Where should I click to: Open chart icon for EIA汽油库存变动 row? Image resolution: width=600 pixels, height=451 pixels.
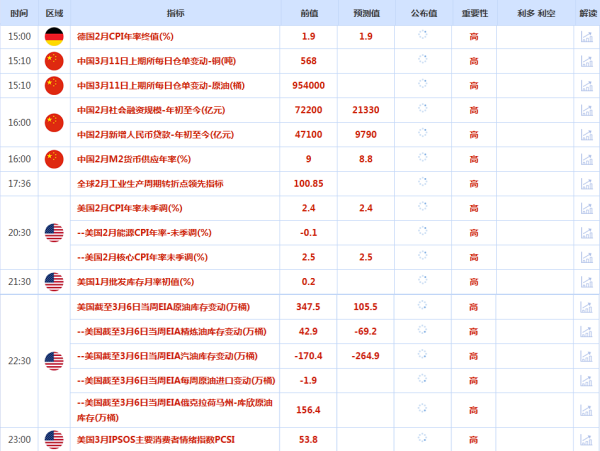coord(586,356)
